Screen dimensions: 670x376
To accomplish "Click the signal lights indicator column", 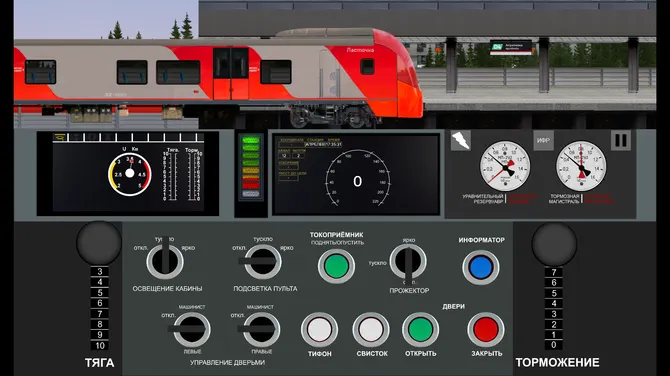I will tap(251, 167).
